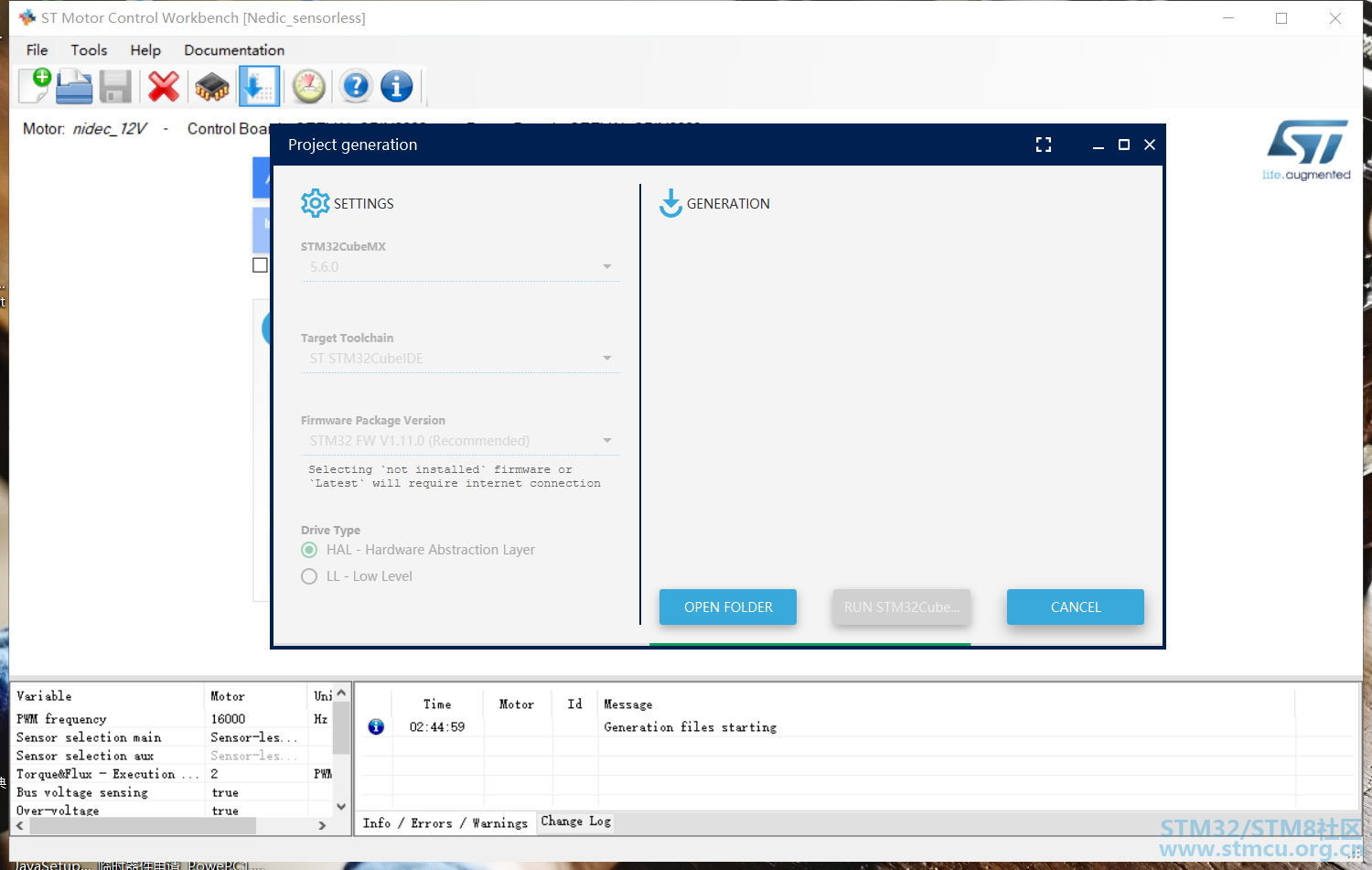This screenshot has width=1372, height=870.
Task: Click the OPEN FOLDER button
Action: coord(728,607)
